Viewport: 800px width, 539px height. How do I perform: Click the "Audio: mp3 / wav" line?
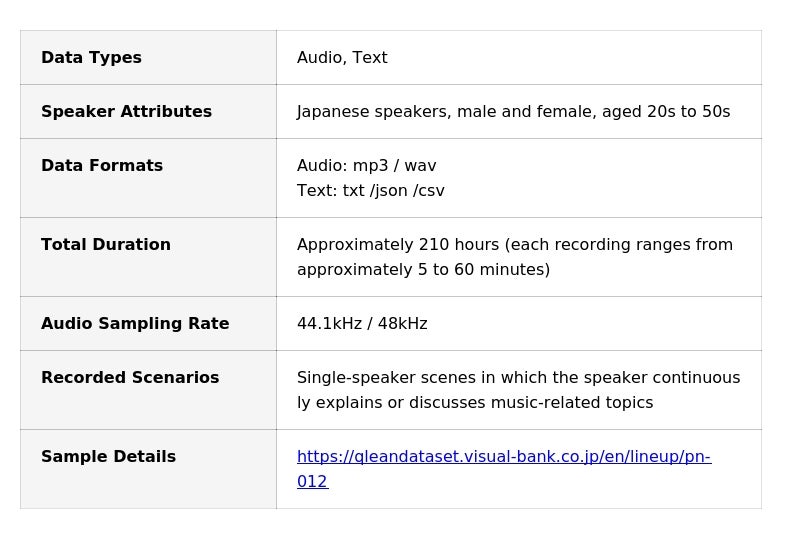pos(366,166)
